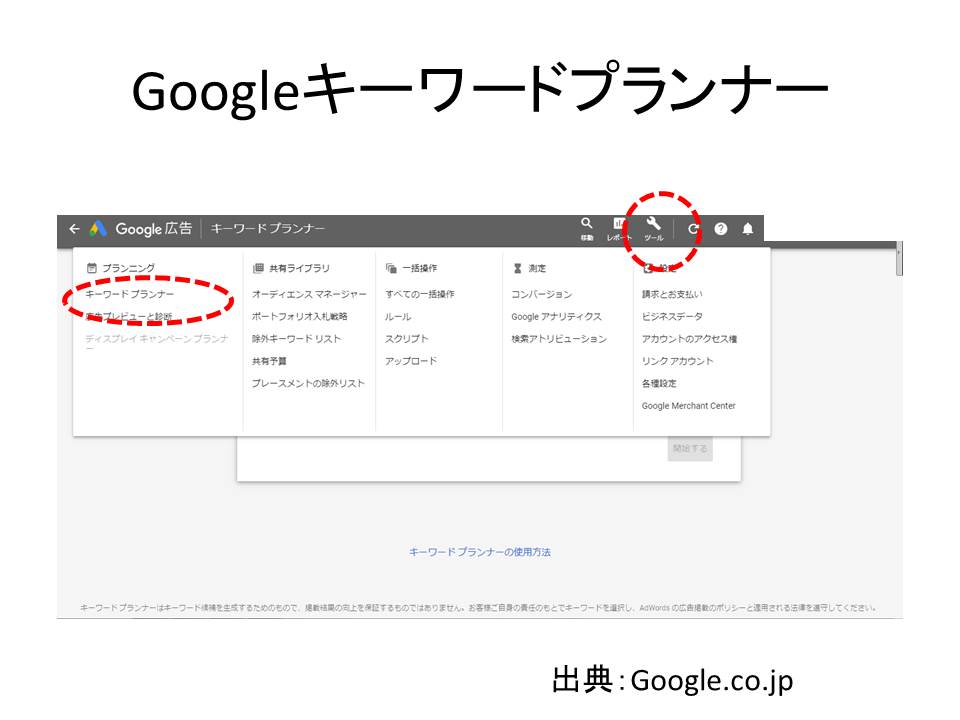Image resolution: width=960 pixels, height=720 pixels.
Task: Click the back arrow in Google Ads header
Action: (x=75, y=229)
